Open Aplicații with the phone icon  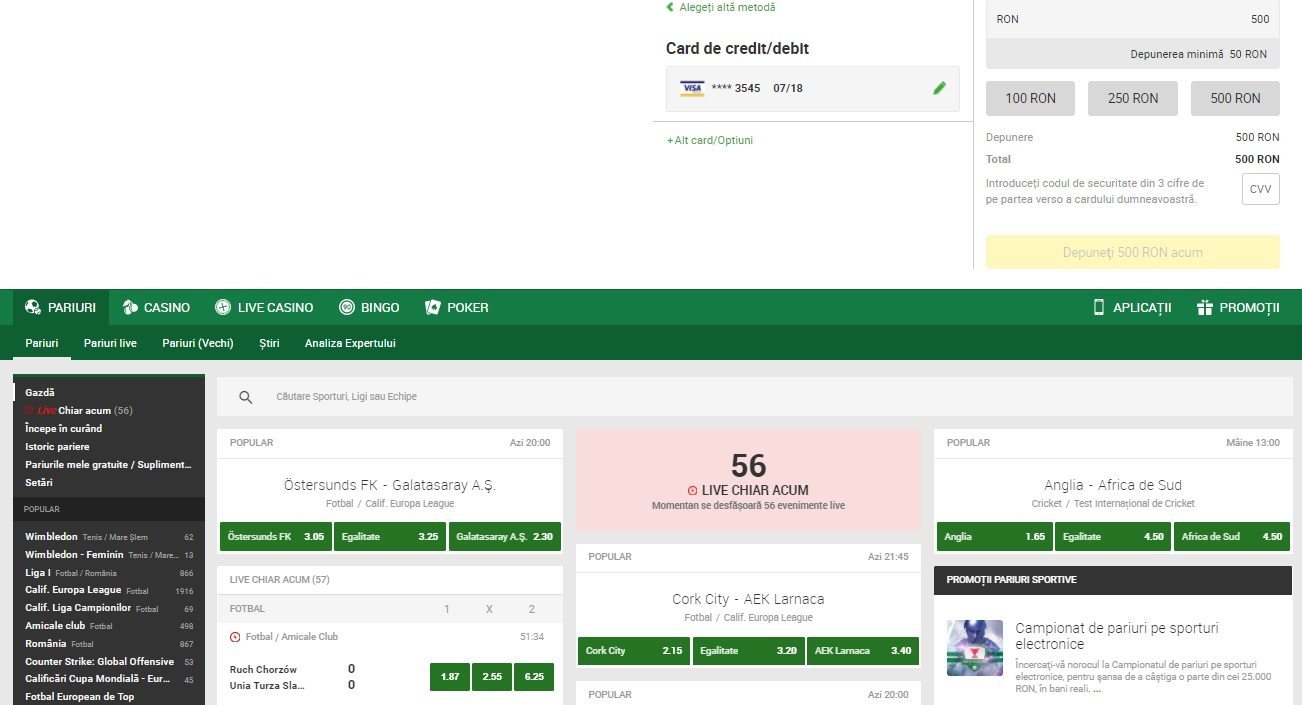[x=1132, y=307]
